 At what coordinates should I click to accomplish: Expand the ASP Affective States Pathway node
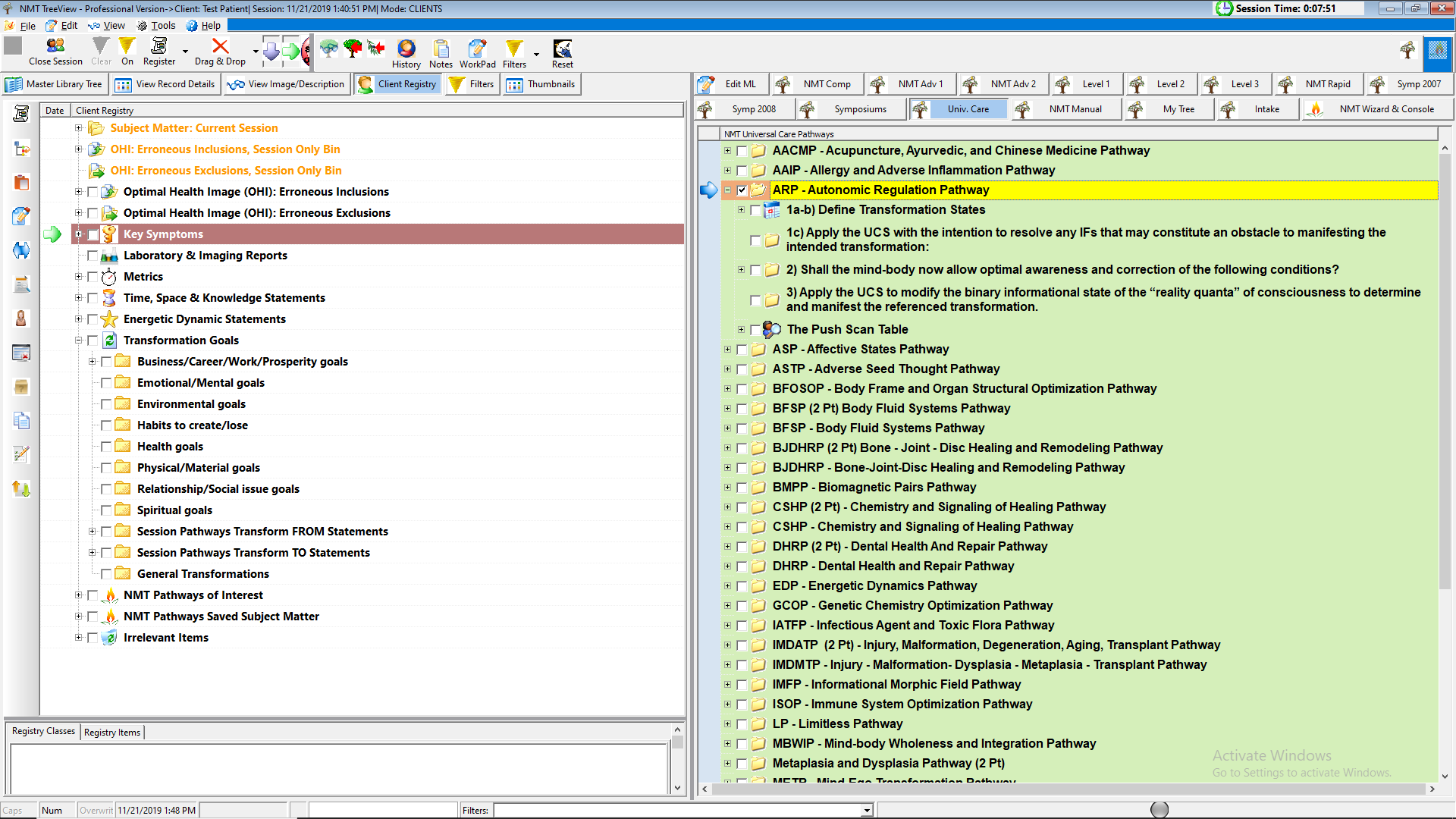click(x=727, y=350)
